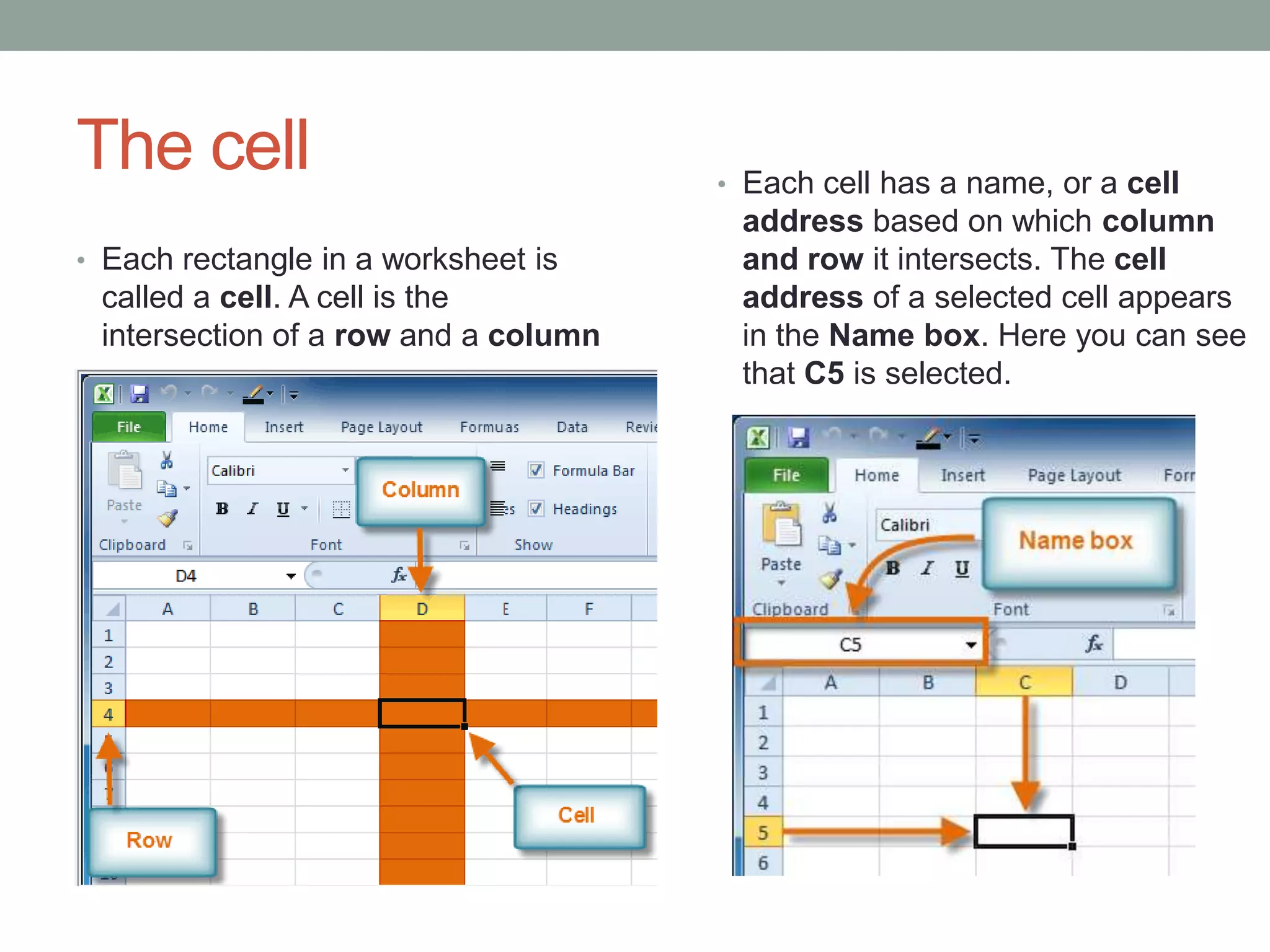
Task: Open the Insert tab in left screenshot
Action: [x=283, y=427]
